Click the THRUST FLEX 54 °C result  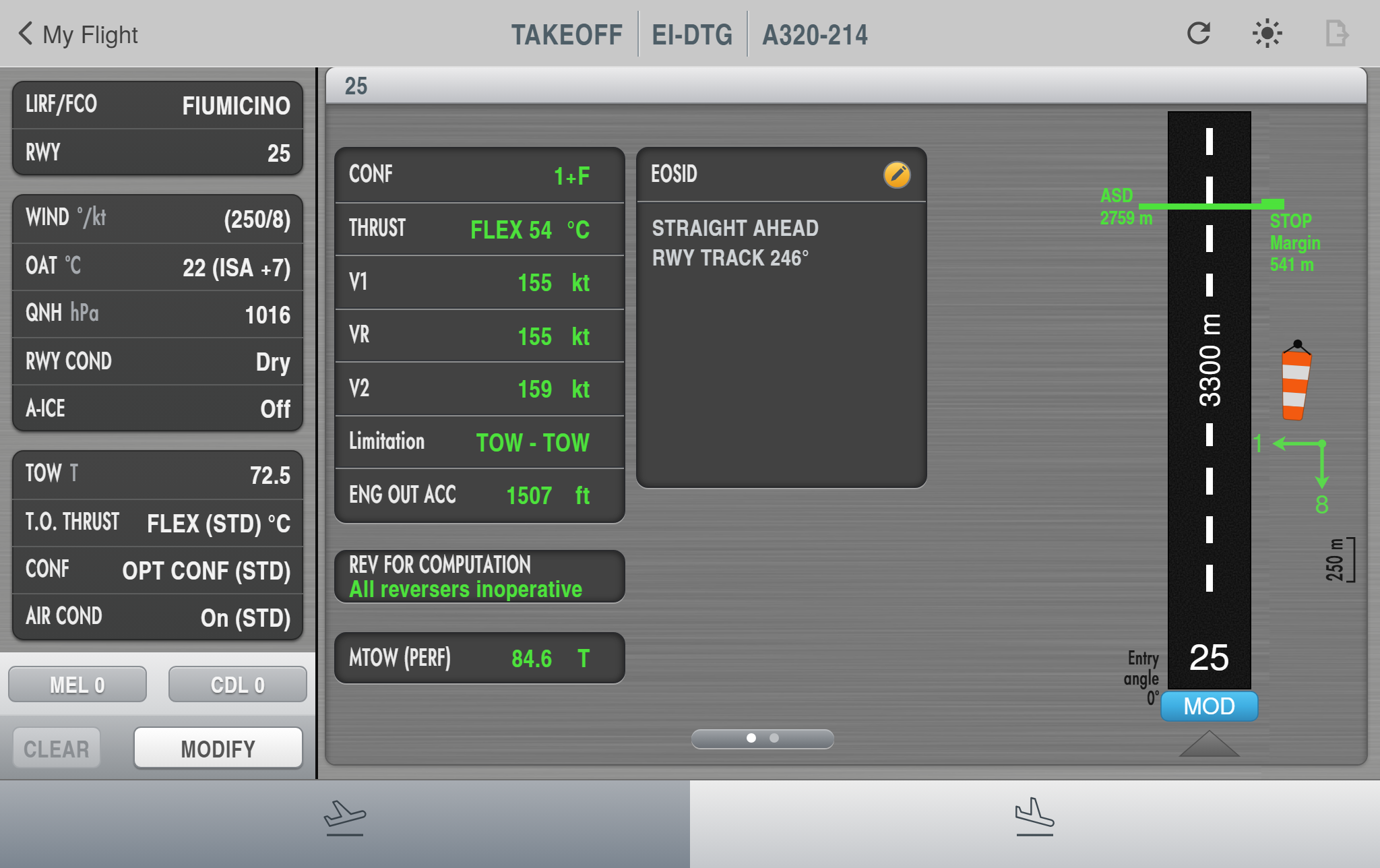479,229
